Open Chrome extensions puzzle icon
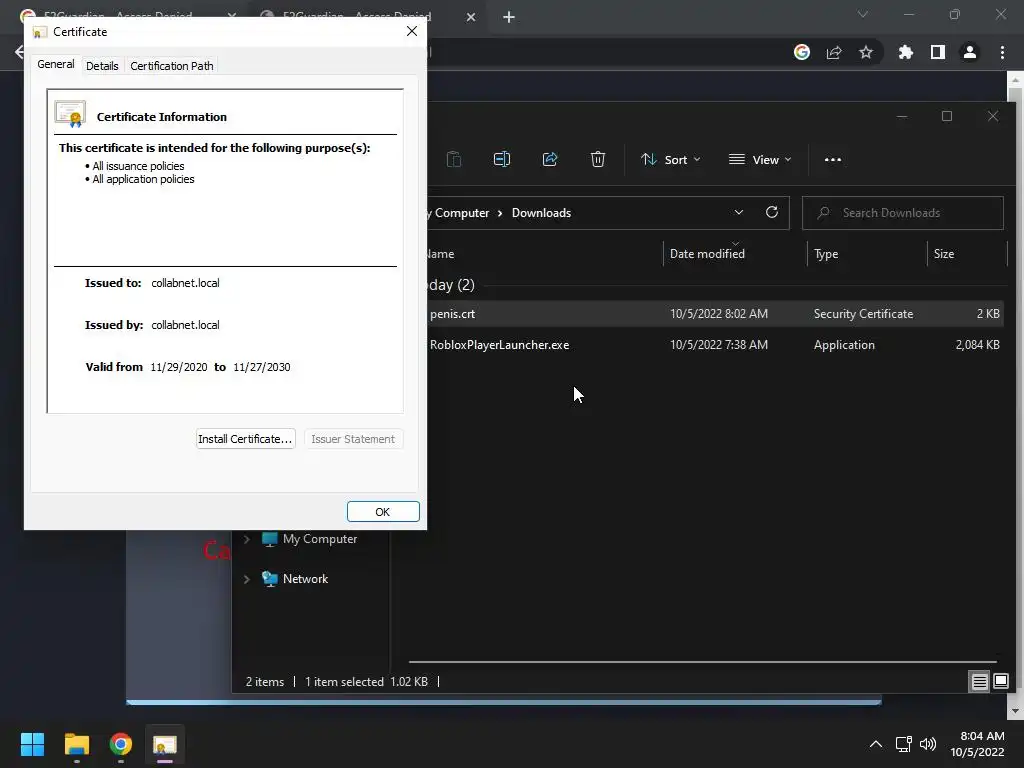Image resolution: width=1024 pixels, height=768 pixels. click(x=906, y=52)
